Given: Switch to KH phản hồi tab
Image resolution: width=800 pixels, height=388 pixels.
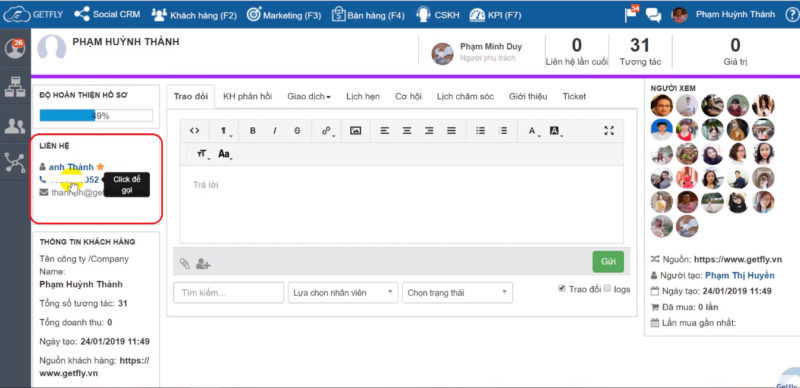Looking at the screenshot, I should tap(247, 96).
